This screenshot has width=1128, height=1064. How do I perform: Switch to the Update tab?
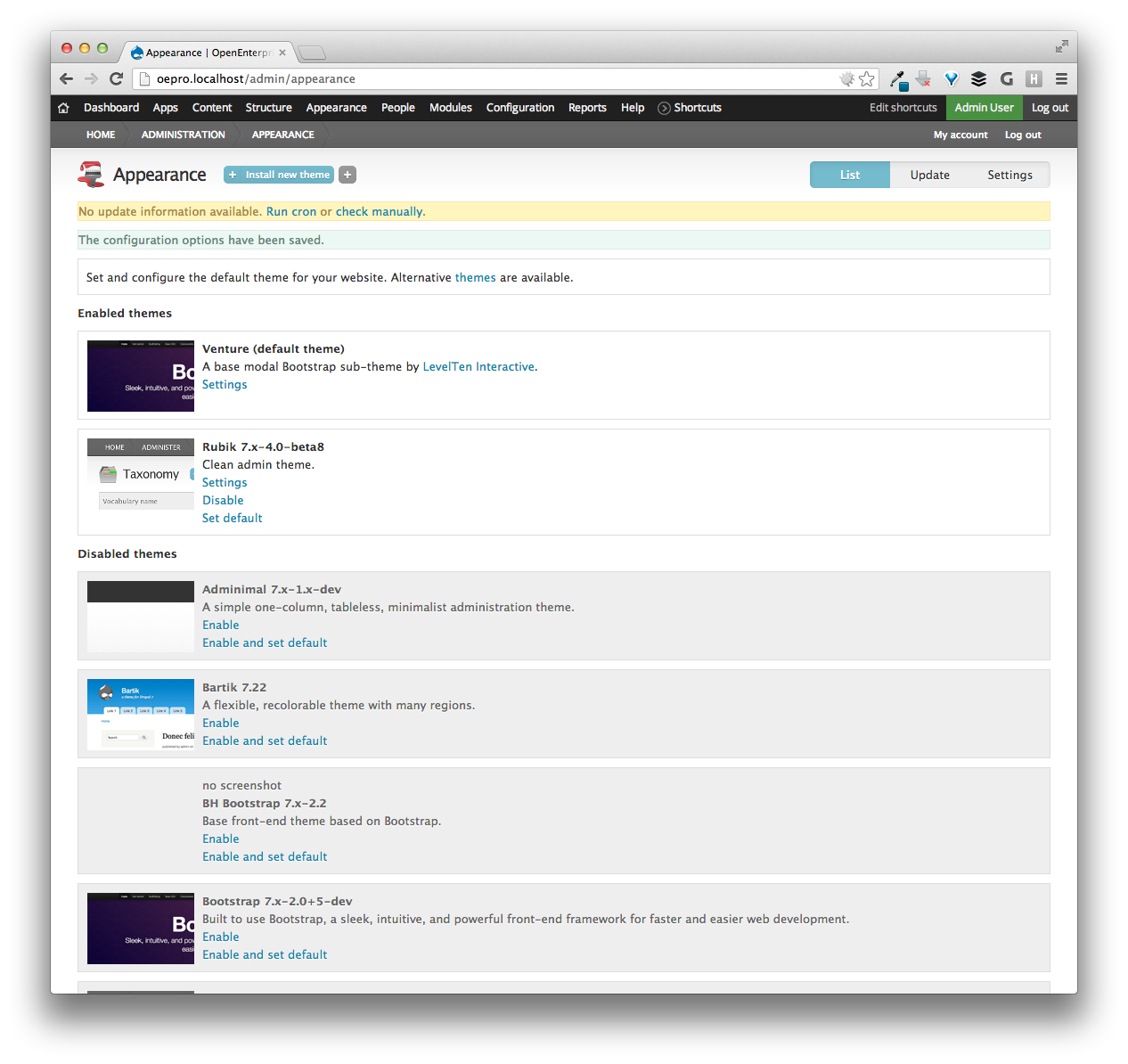930,175
